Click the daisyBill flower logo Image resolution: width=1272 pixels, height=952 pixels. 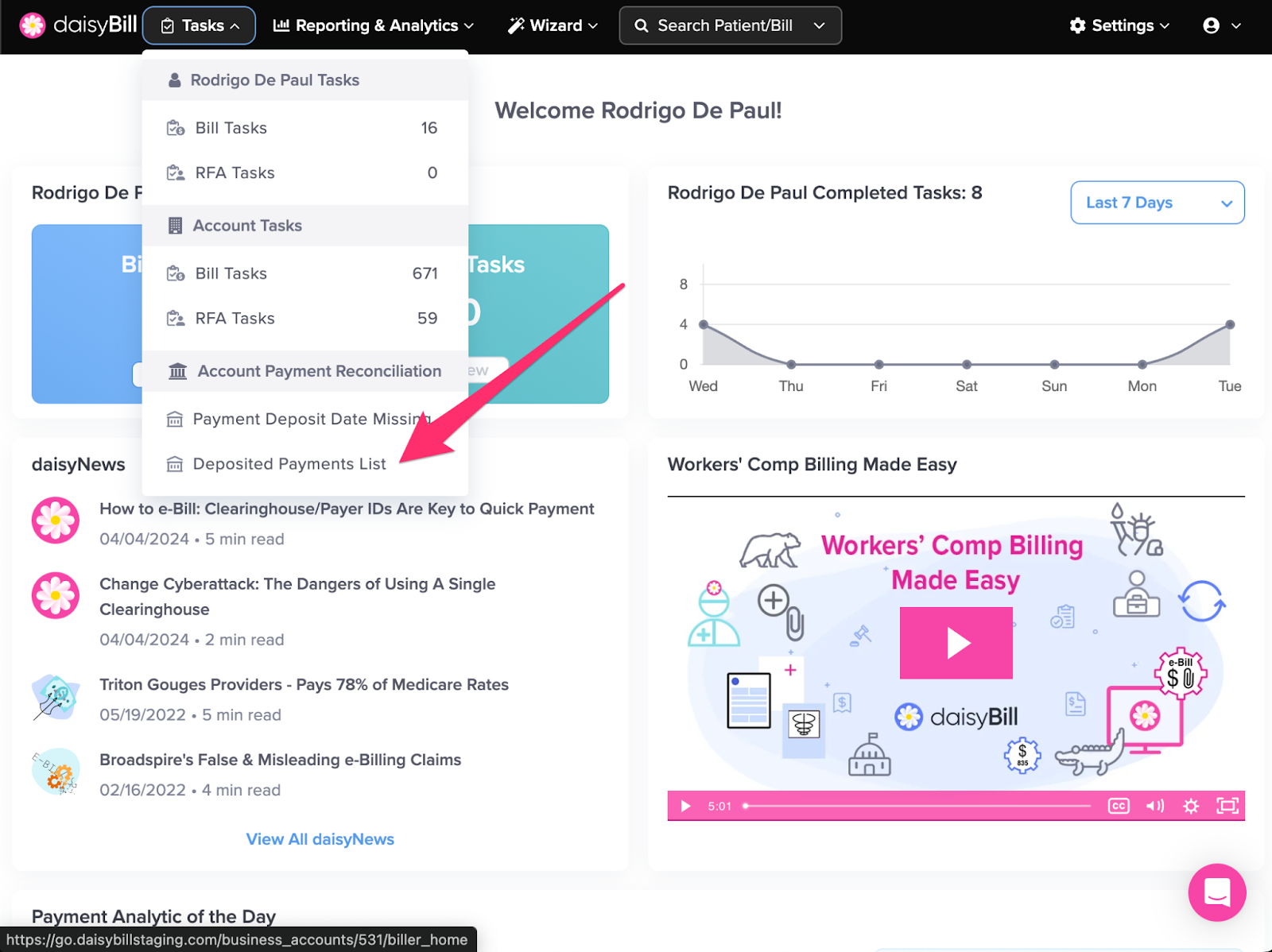(33, 25)
